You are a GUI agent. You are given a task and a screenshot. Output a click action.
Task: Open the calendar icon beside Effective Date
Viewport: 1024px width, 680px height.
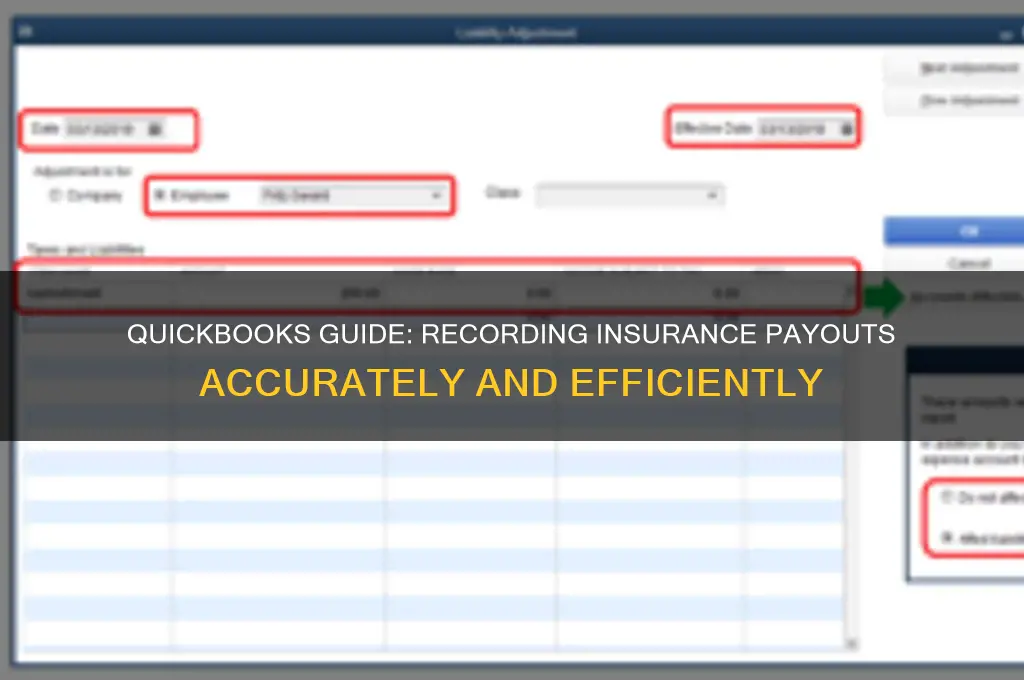point(846,129)
